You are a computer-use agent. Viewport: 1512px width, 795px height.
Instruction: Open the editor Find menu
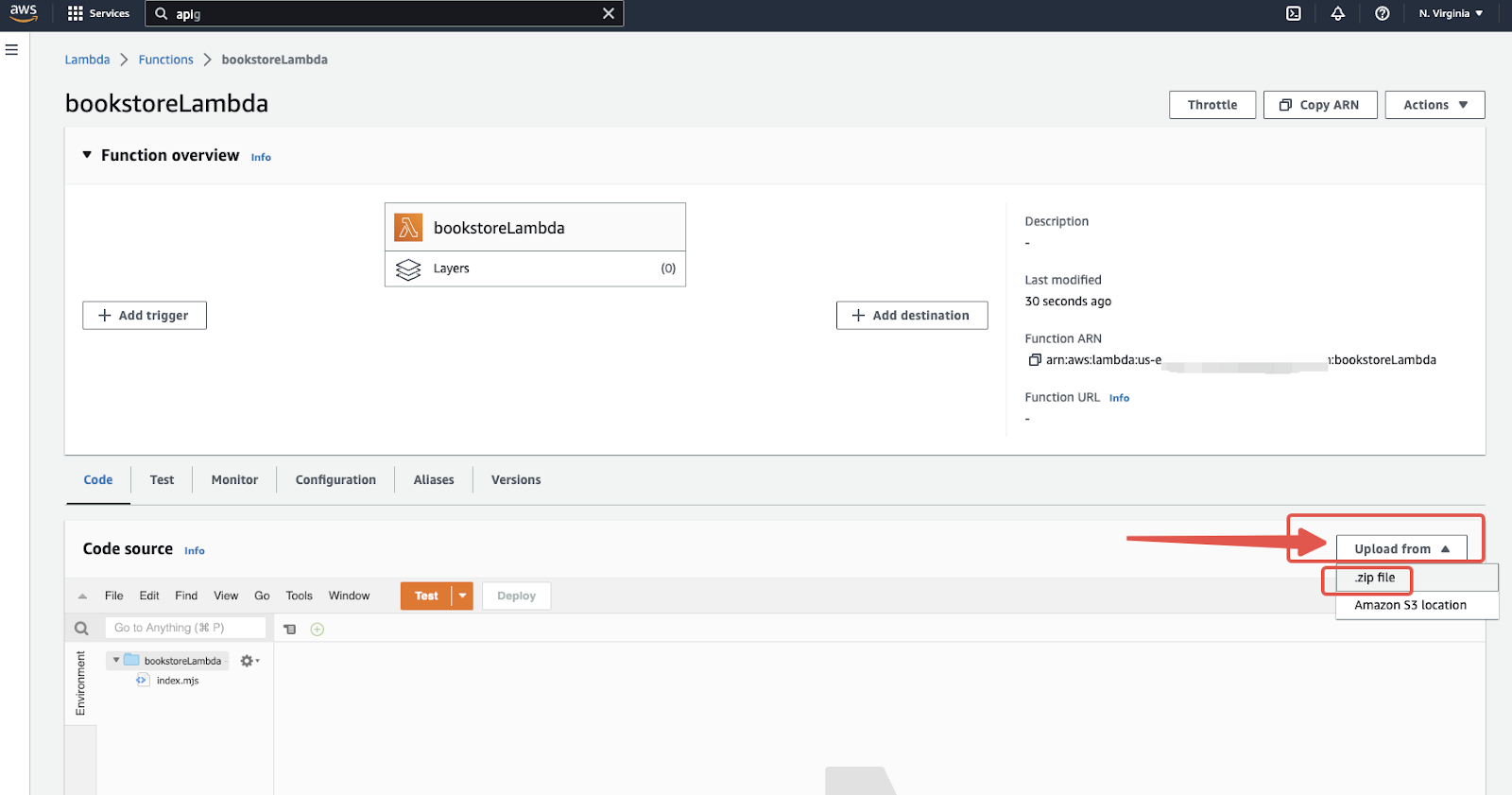(x=186, y=596)
